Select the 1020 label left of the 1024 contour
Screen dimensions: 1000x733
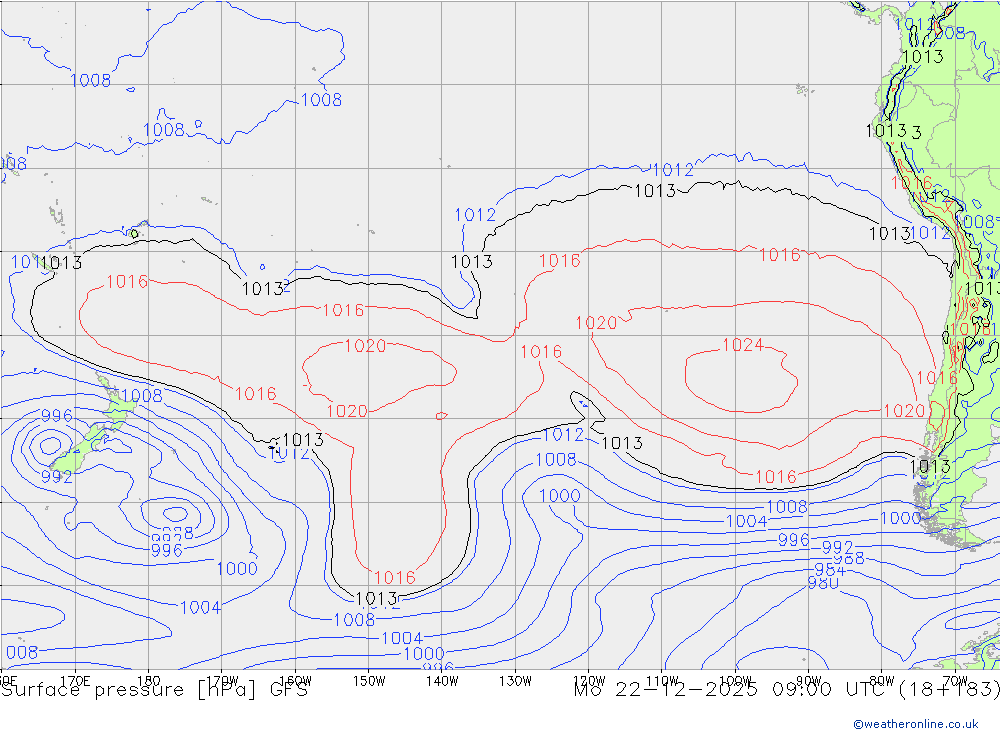pyautogui.click(x=596, y=323)
